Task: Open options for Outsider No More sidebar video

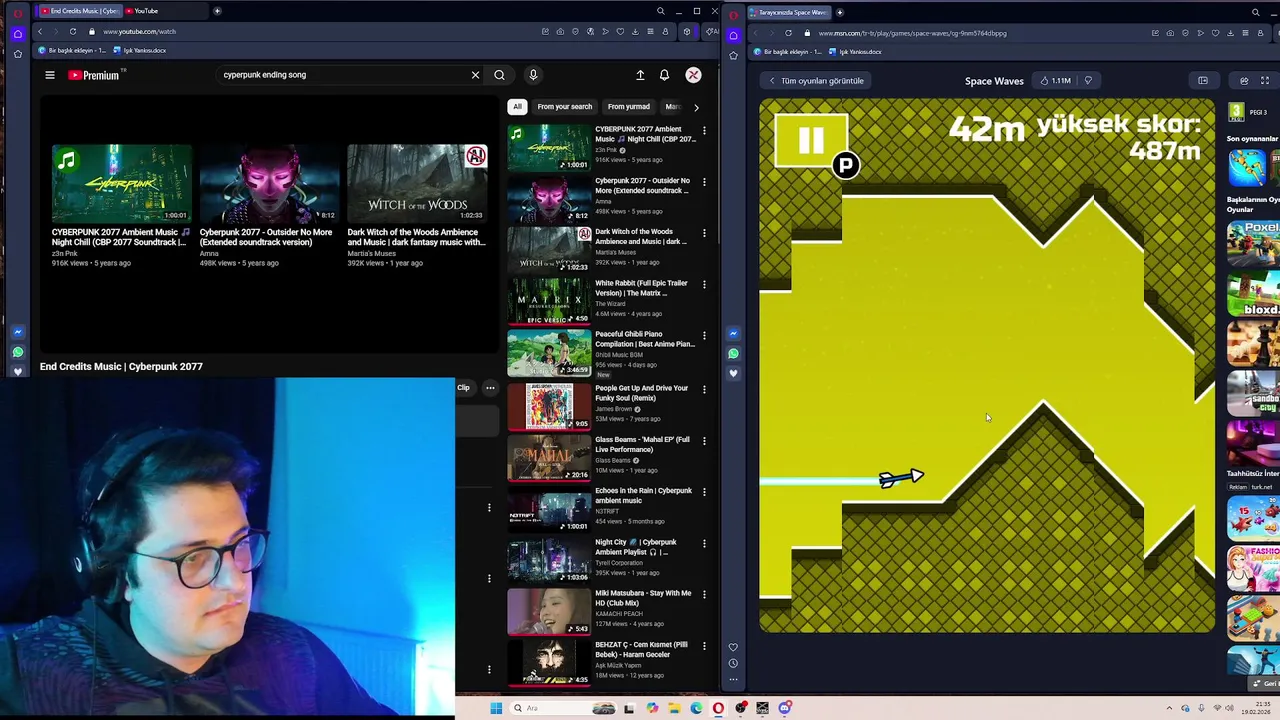Action: pos(704,182)
